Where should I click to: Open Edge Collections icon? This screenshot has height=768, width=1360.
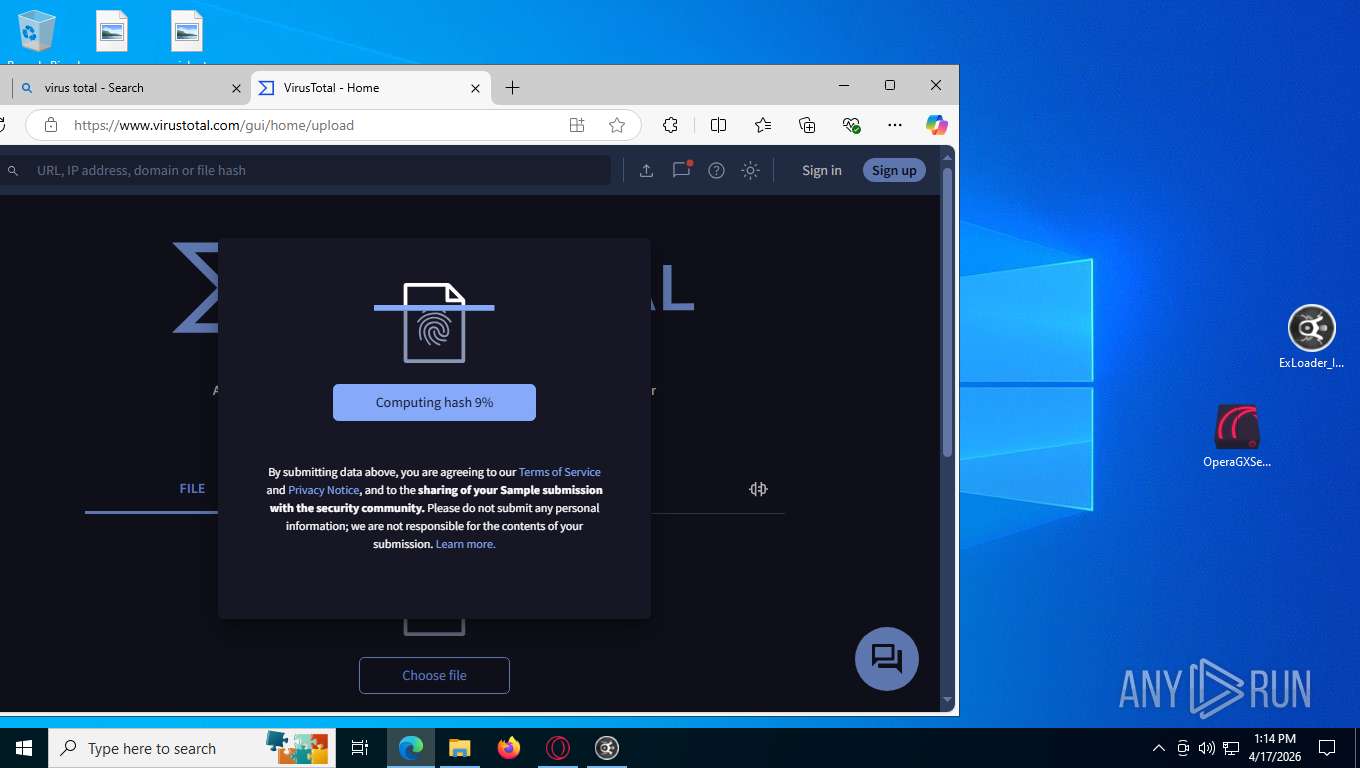pos(807,125)
